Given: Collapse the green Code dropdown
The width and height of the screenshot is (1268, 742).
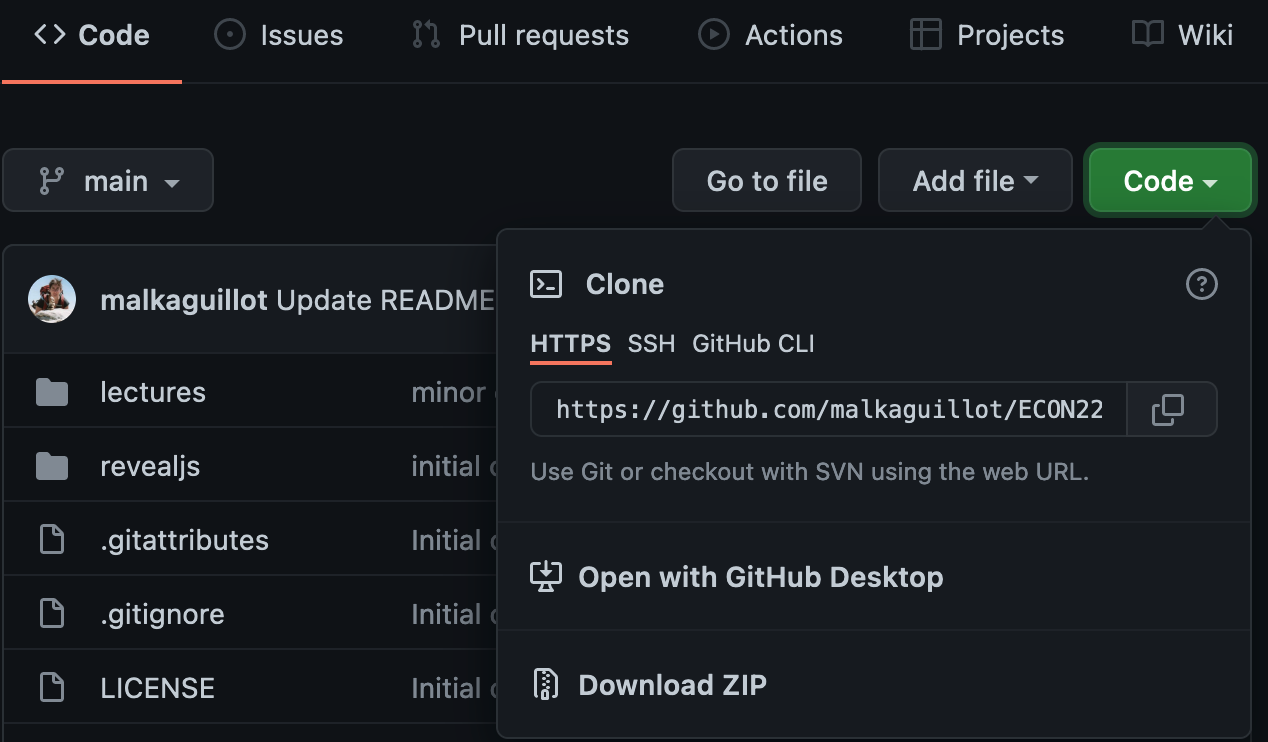Looking at the screenshot, I should [1169, 181].
